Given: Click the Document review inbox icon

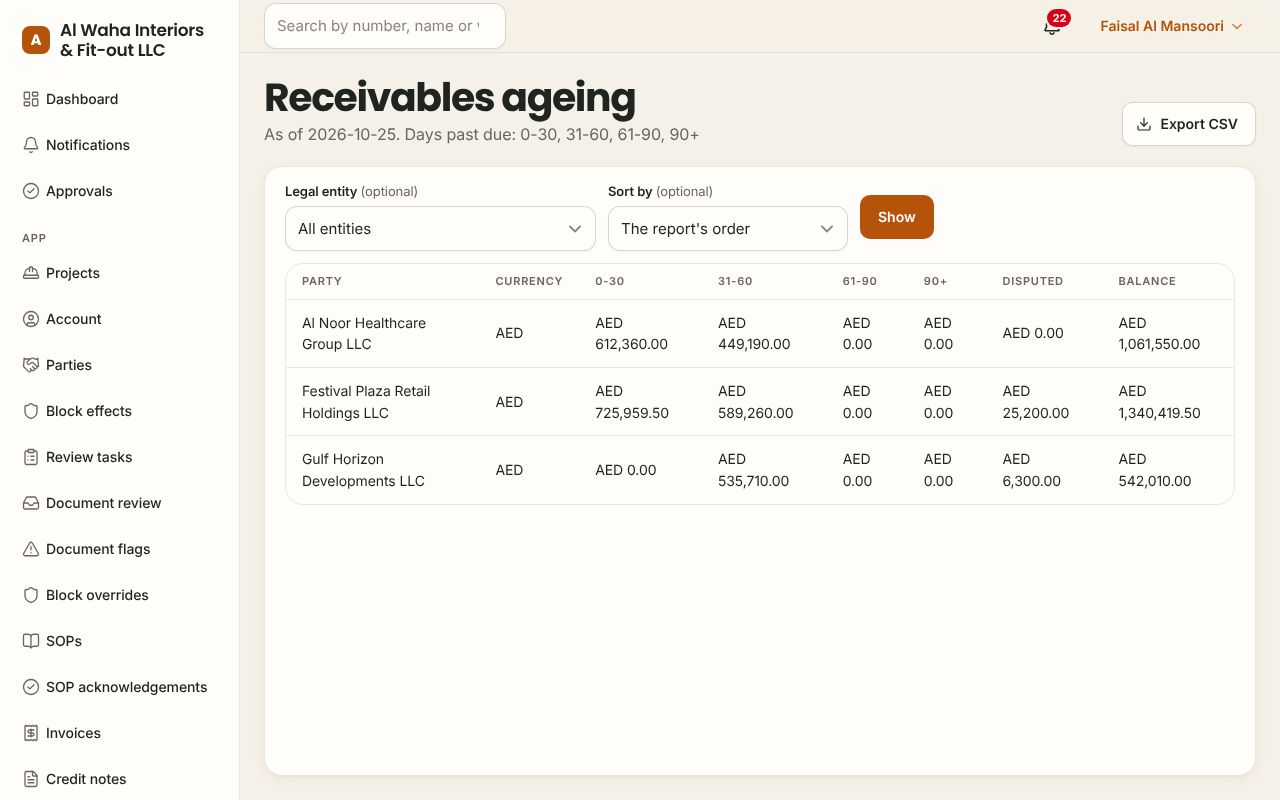Looking at the screenshot, I should (x=31, y=503).
